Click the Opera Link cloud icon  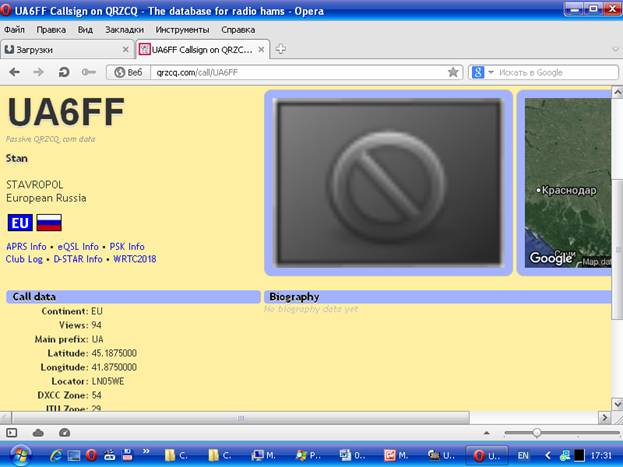pyautogui.click(x=38, y=433)
